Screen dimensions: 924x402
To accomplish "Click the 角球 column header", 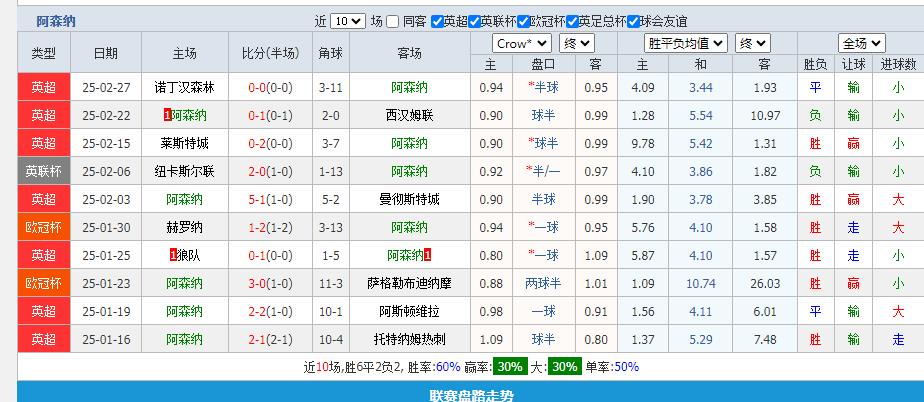I will click(x=331, y=53).
